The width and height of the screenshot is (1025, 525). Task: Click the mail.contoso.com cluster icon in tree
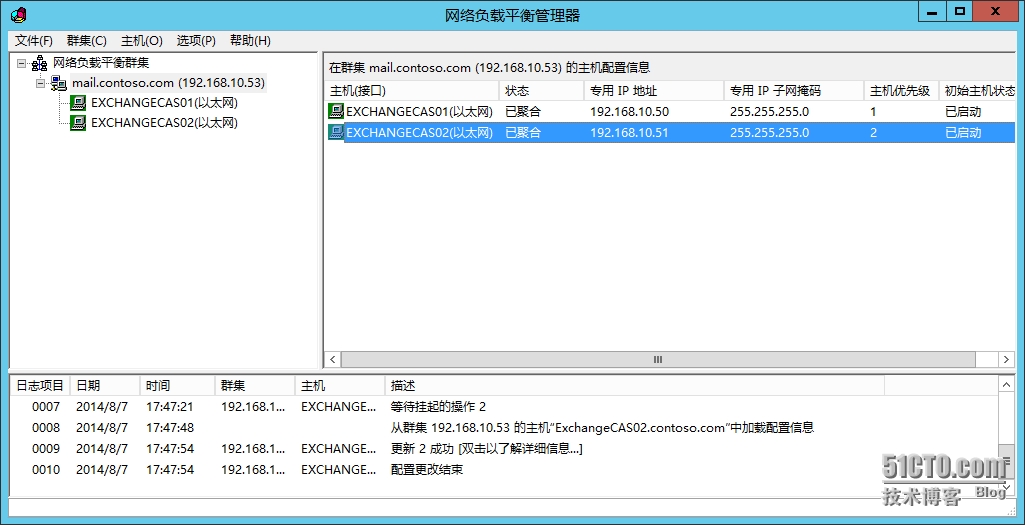[x=59, y=83]
